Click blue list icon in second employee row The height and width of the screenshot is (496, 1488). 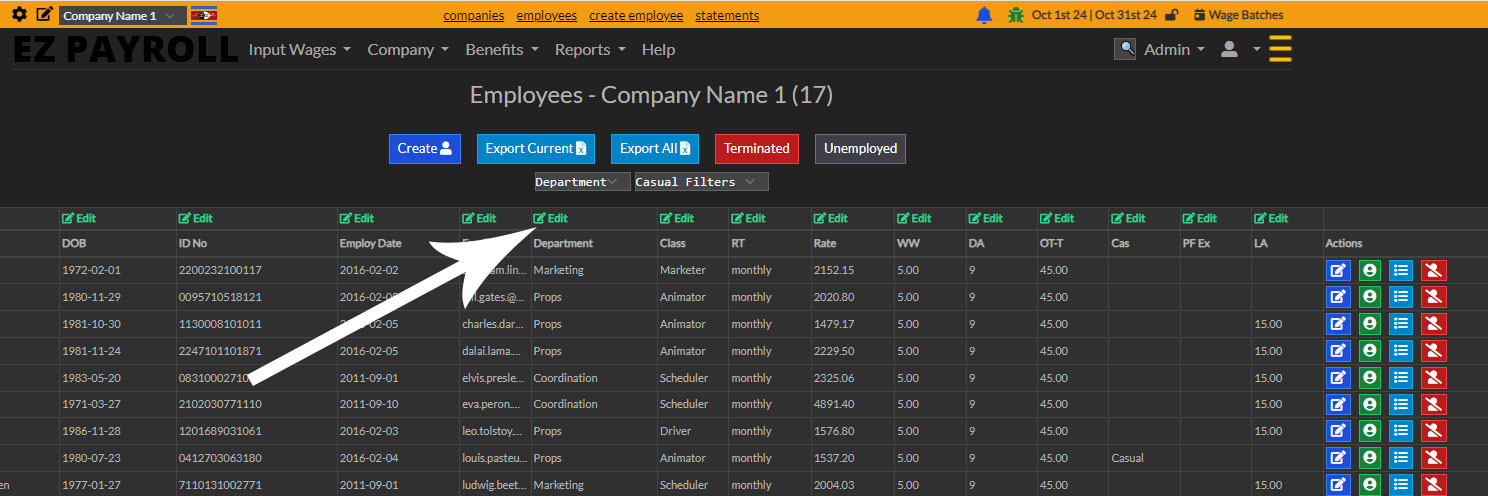click(1401, 297)
